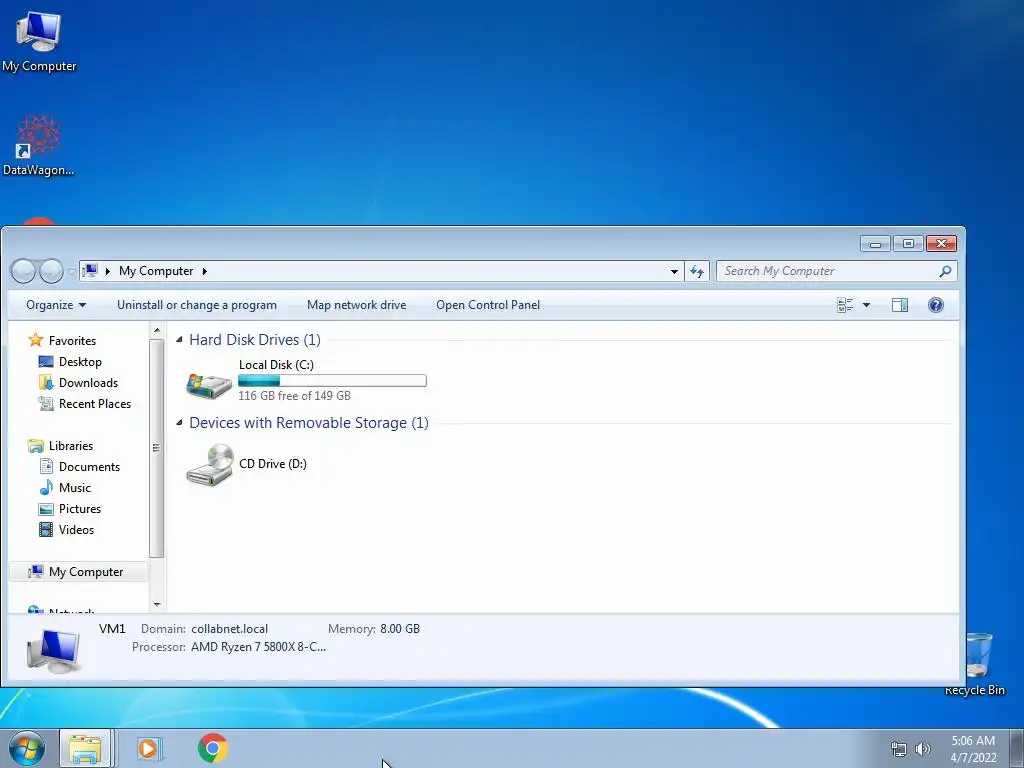This screenshot has width=1024, height=768.
Task: Click the Forward navigation arrow button
Action: pyautogui.click(x=51, y=271)
